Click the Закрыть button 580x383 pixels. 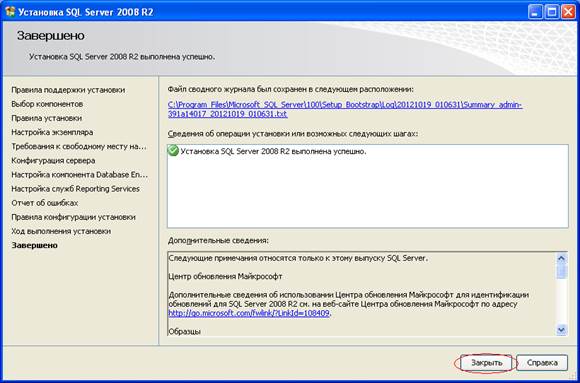coord(486,362)
